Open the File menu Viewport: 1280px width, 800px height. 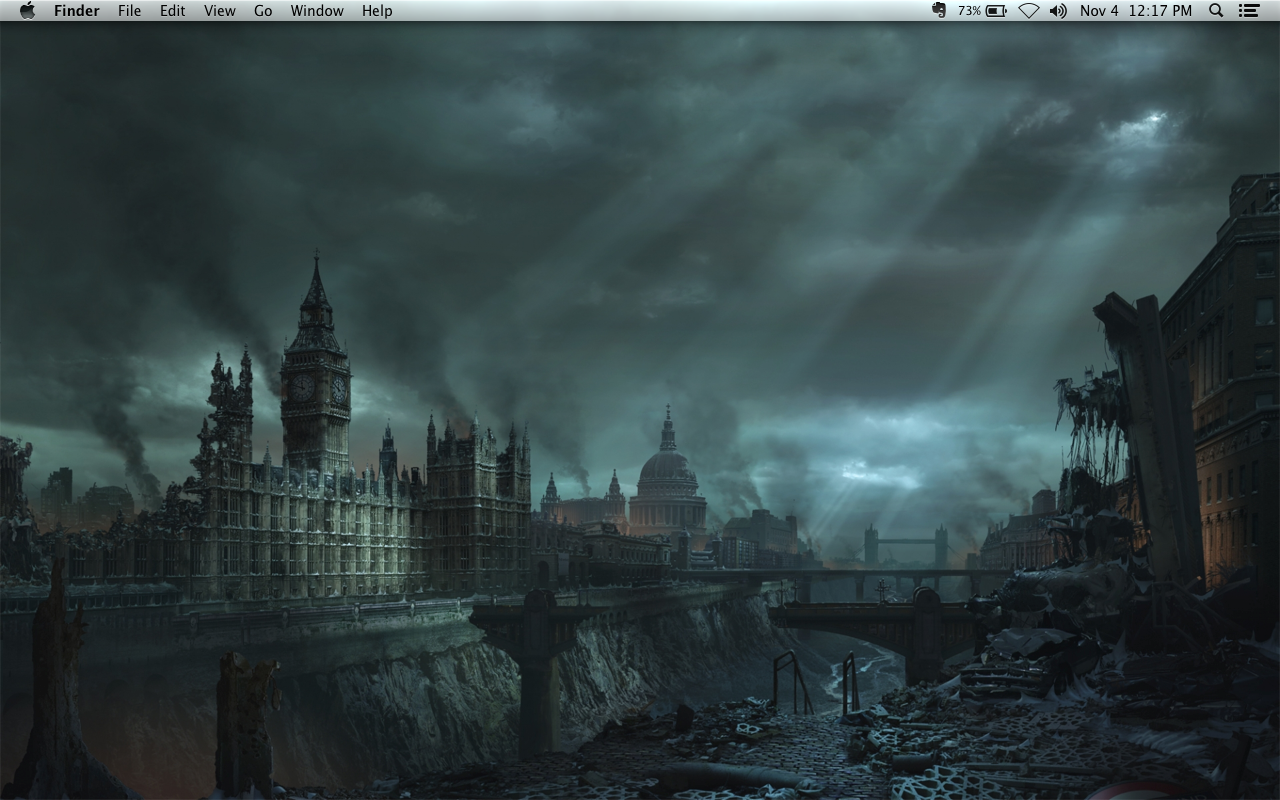coord(129,11)
